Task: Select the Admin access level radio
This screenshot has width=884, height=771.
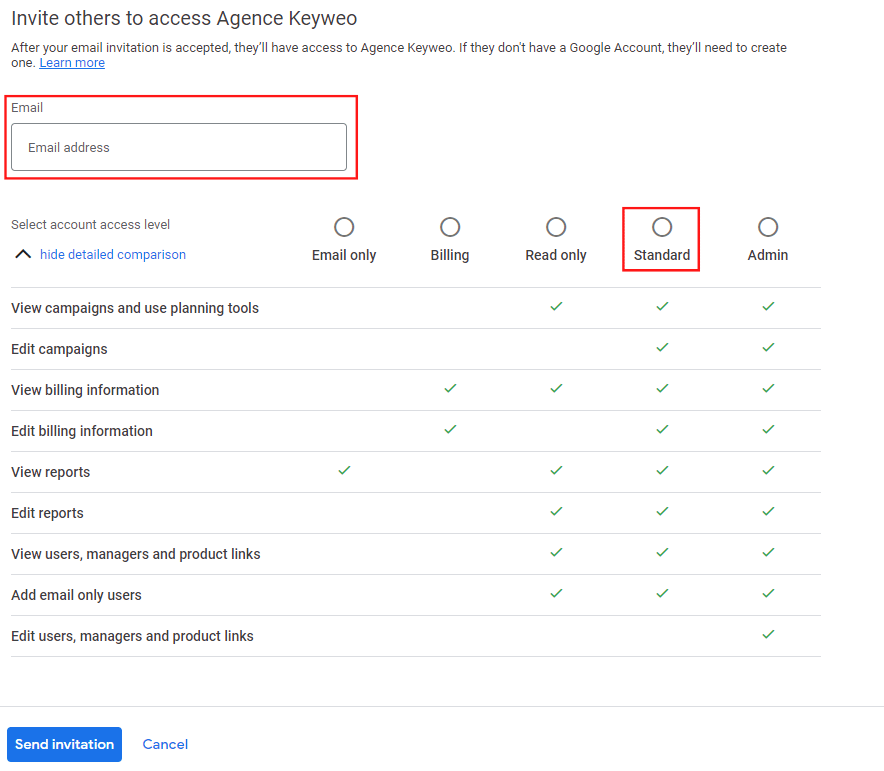Action: [768, 227]
